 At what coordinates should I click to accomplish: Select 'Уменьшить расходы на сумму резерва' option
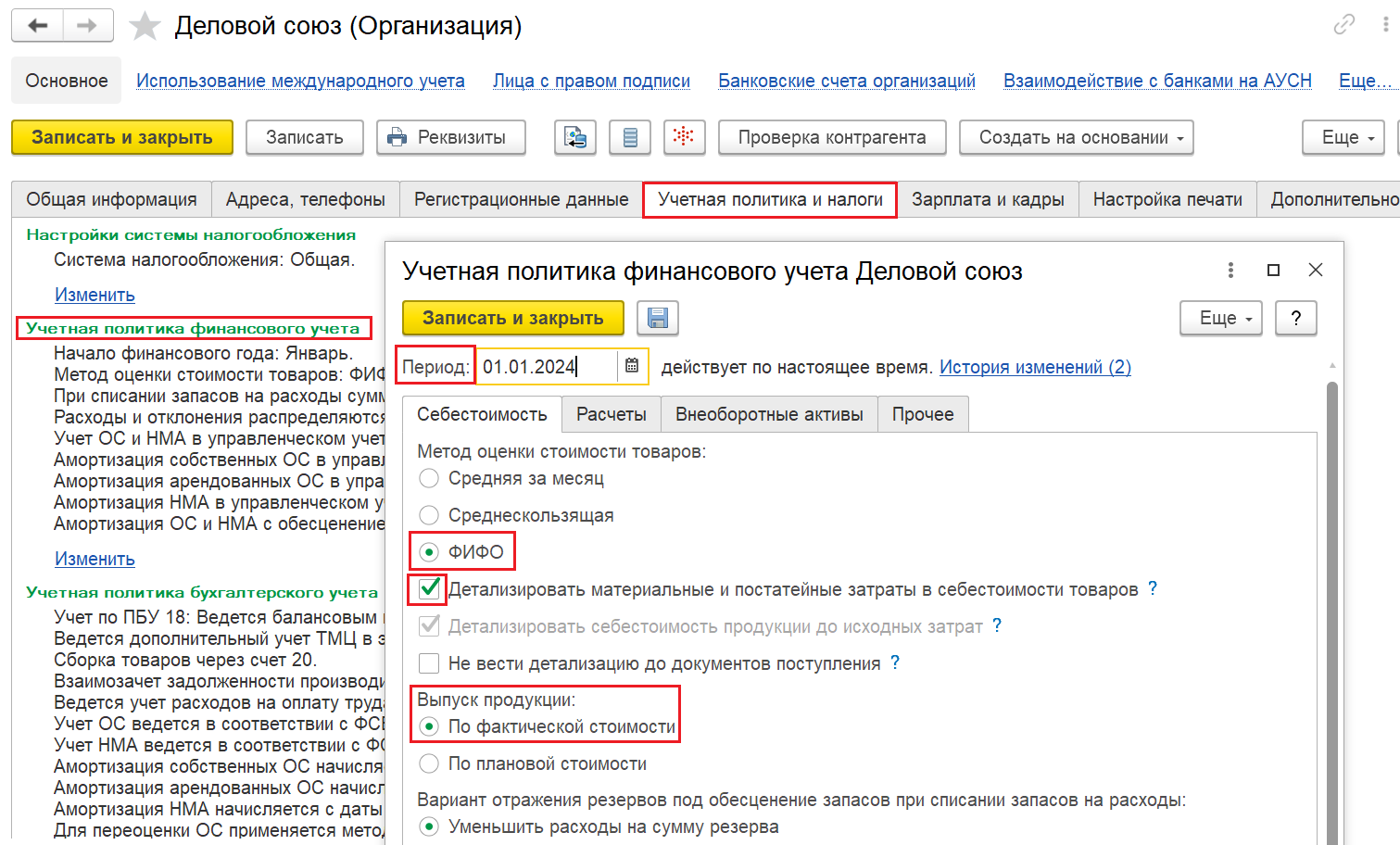point(429,826)
